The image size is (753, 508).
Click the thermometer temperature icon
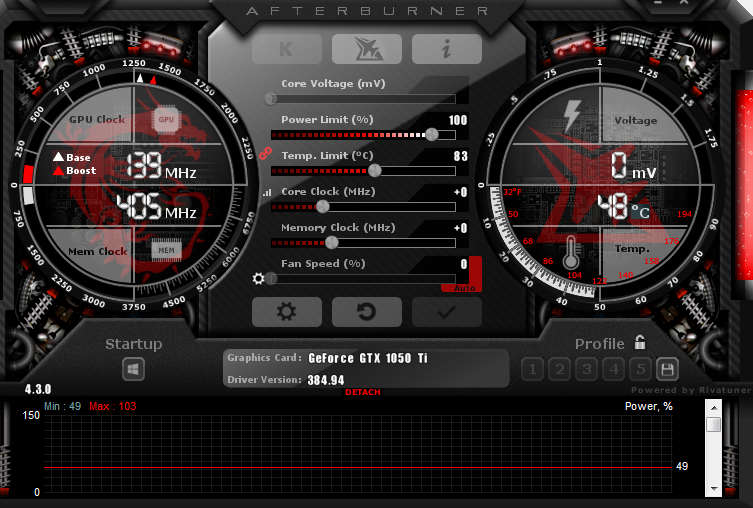pos(571,253)
